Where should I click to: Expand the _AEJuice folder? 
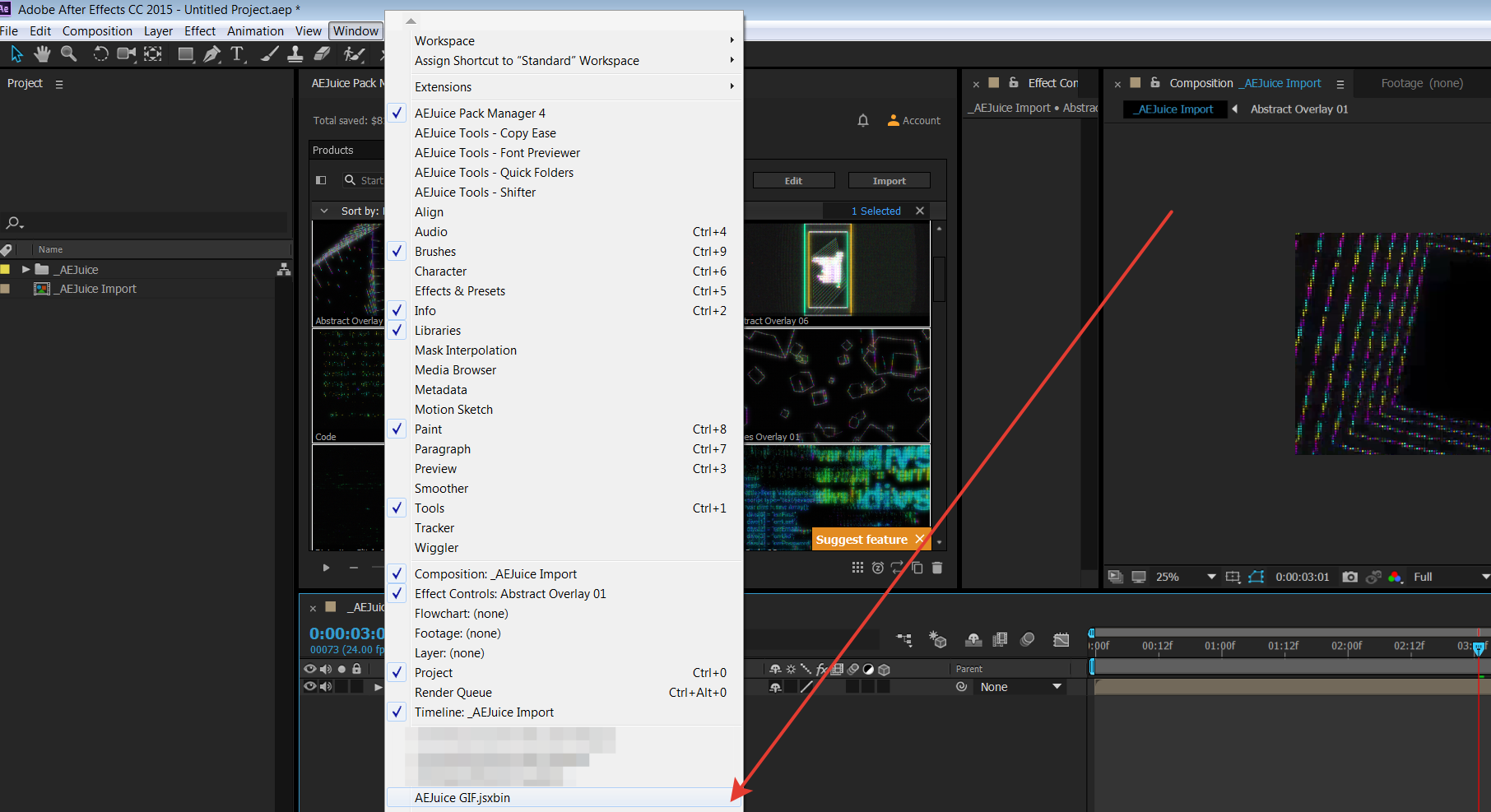click(x=26, y=270)
